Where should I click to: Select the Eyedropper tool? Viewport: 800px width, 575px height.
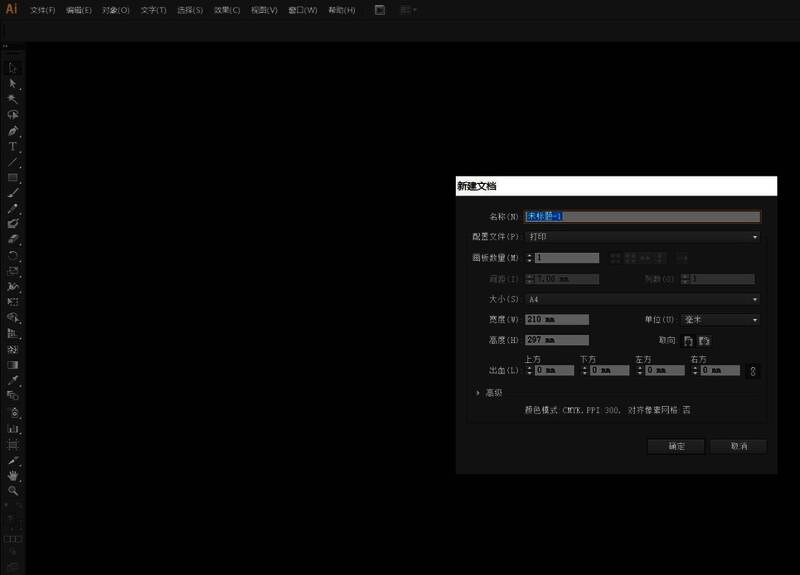(13, 380)
